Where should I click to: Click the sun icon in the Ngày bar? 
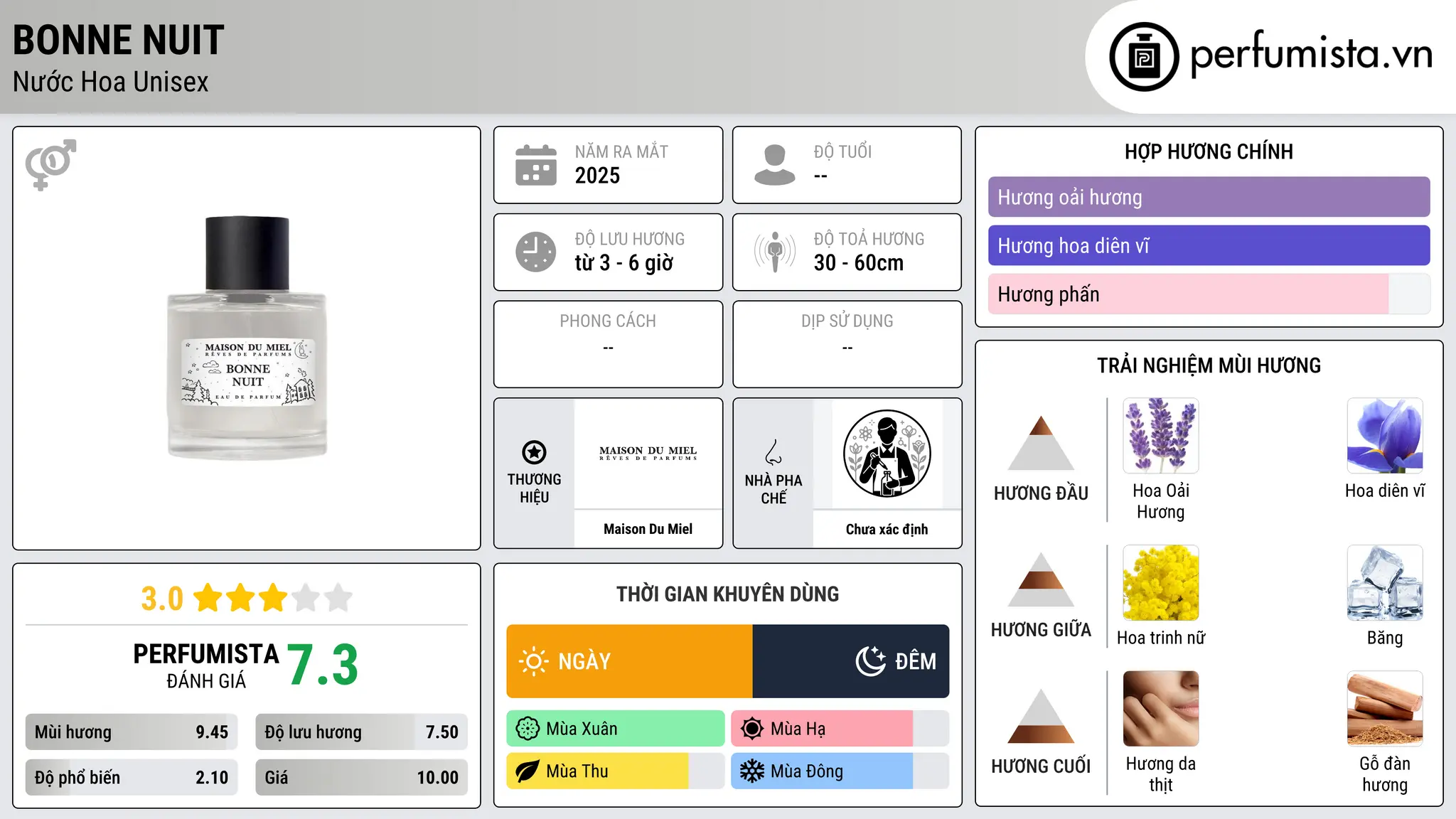tap(533, 661)
